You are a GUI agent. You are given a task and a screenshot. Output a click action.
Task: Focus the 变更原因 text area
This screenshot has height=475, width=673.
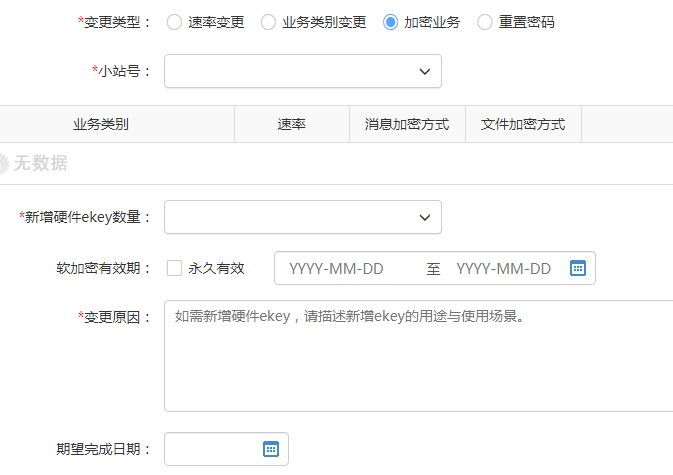[x=418, y=356]
